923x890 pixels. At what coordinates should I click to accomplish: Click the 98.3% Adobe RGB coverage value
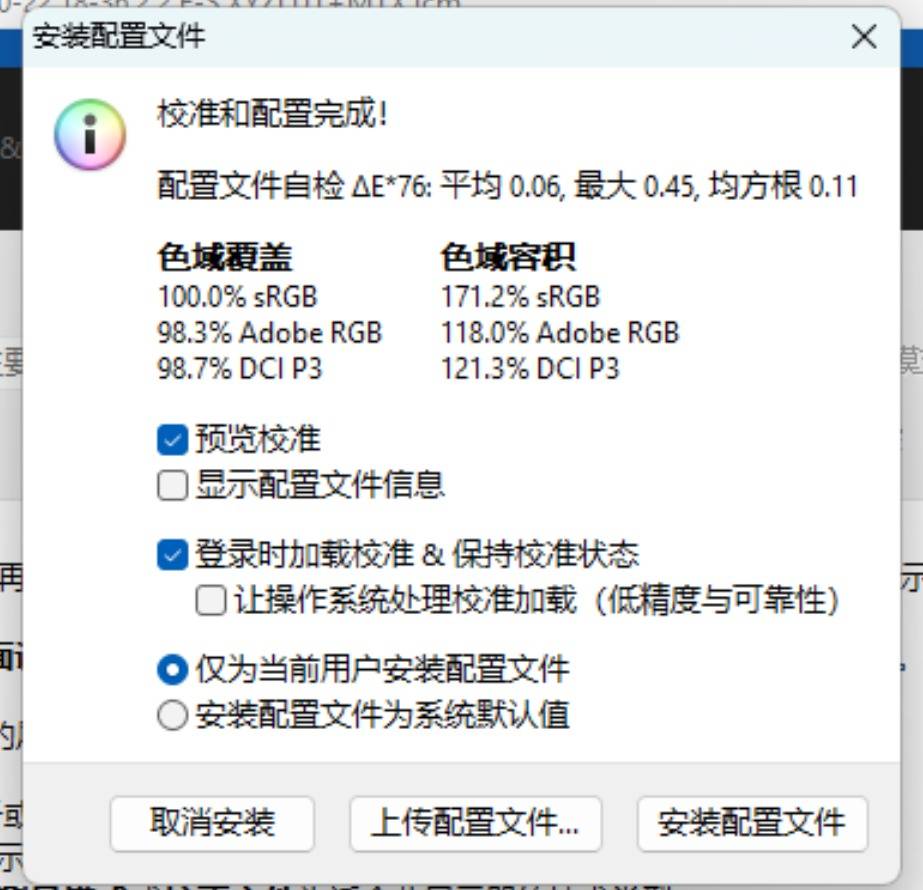click(x=270, y=333)
